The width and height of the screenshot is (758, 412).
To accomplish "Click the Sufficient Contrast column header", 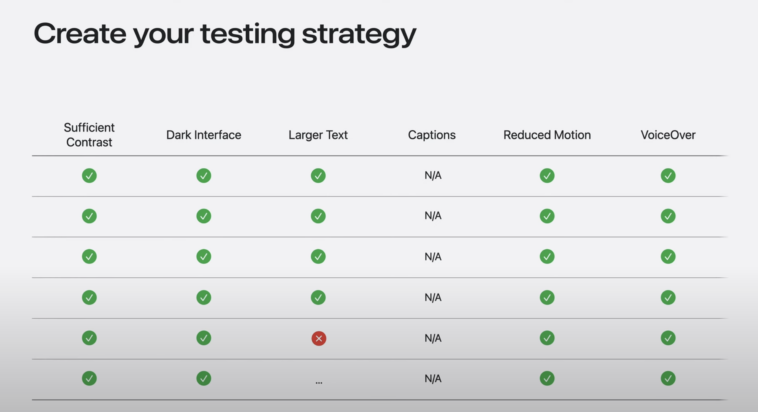I will (x=89, y=135).
